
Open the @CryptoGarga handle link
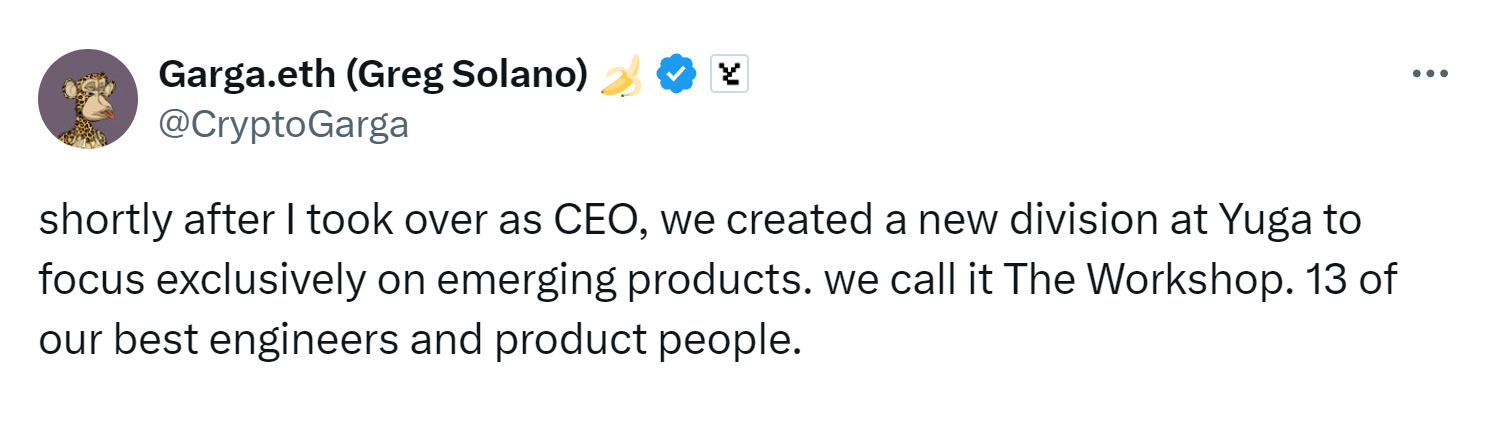[x=283, y=125]
